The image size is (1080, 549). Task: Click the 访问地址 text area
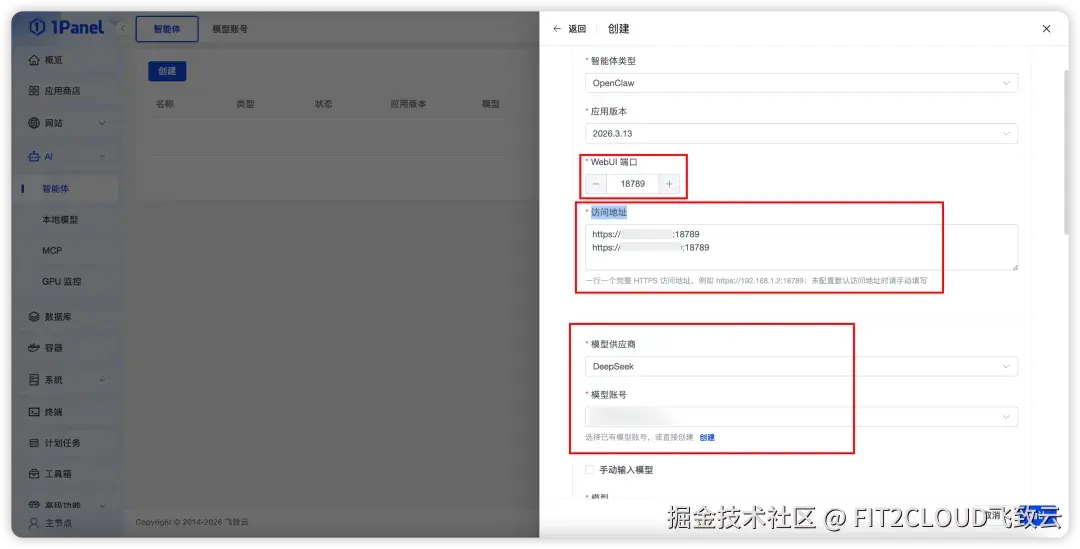click(801, 247)
